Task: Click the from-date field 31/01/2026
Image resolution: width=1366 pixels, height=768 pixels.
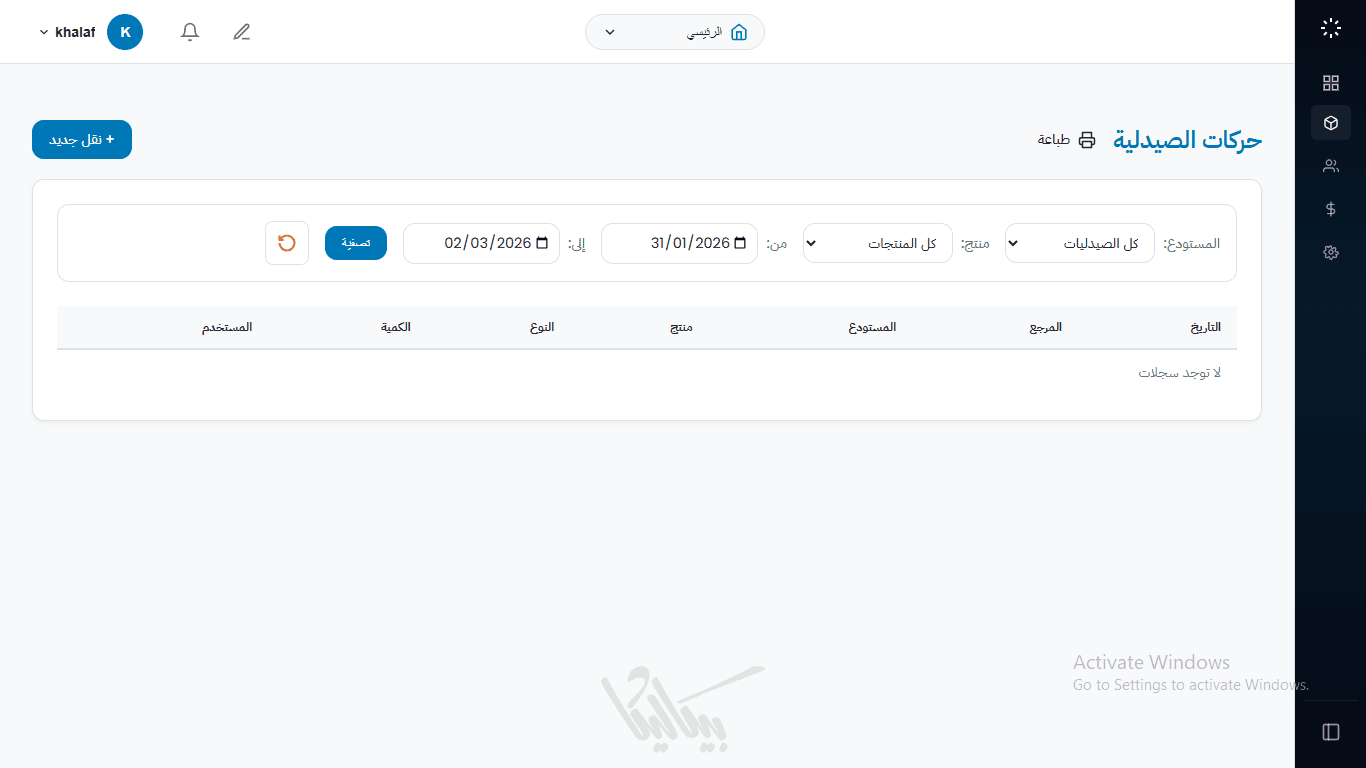Action: (x=679, y=243)
